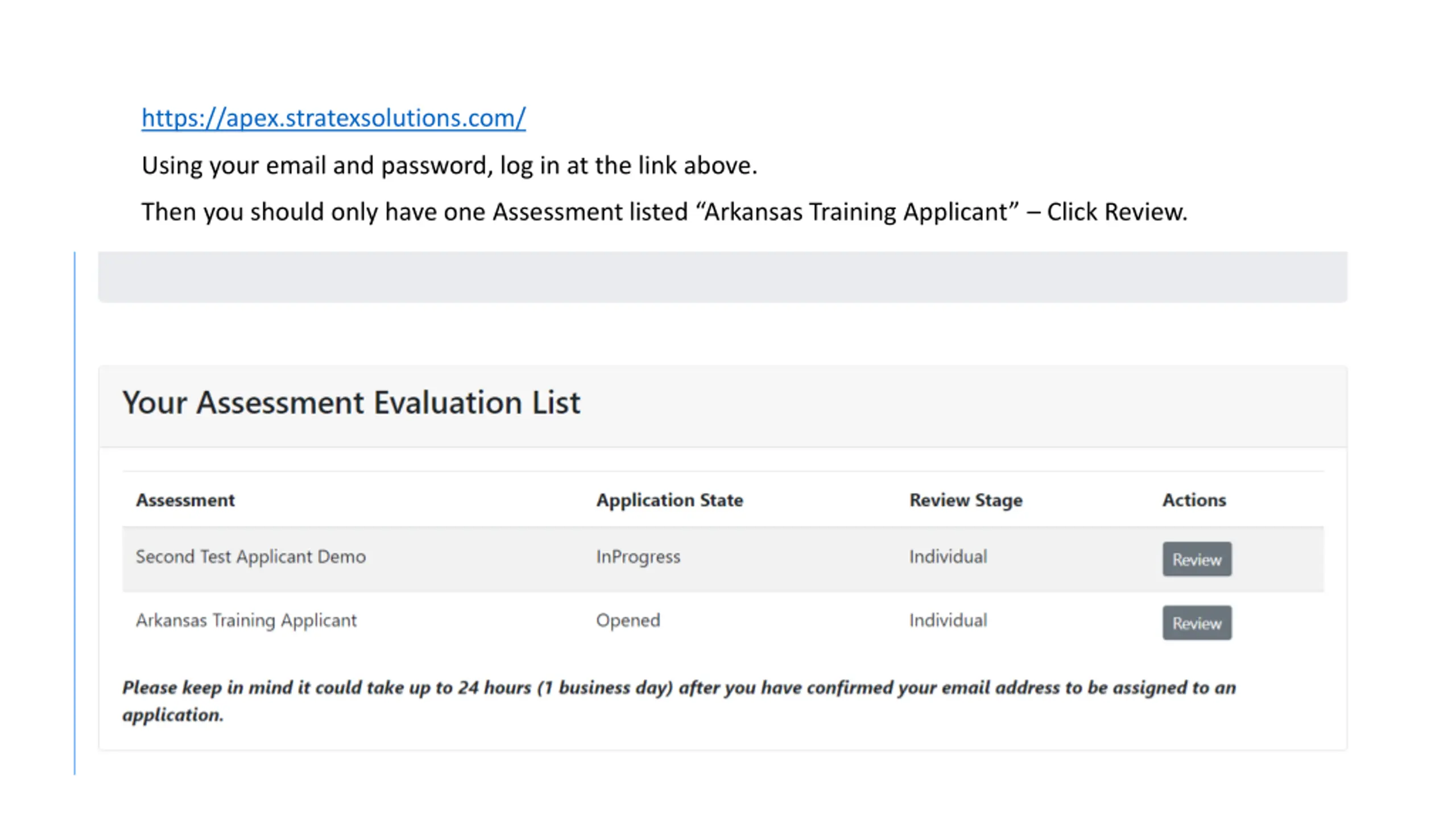Click the InProgress application state cell
The height and width of the screenshot is (819, 1456).
click(638, 556)
